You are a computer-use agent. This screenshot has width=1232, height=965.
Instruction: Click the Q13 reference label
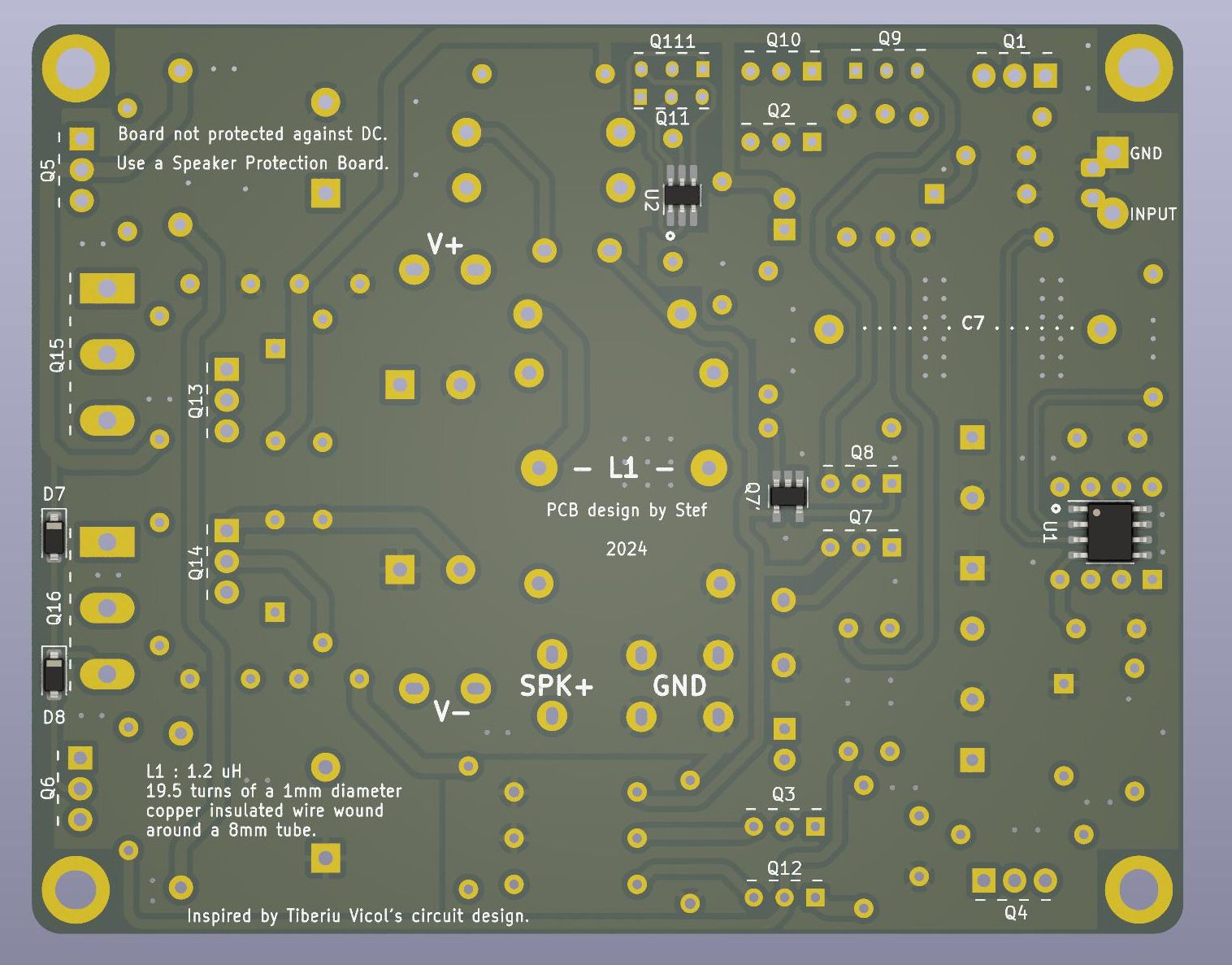(x=196, y=402)
